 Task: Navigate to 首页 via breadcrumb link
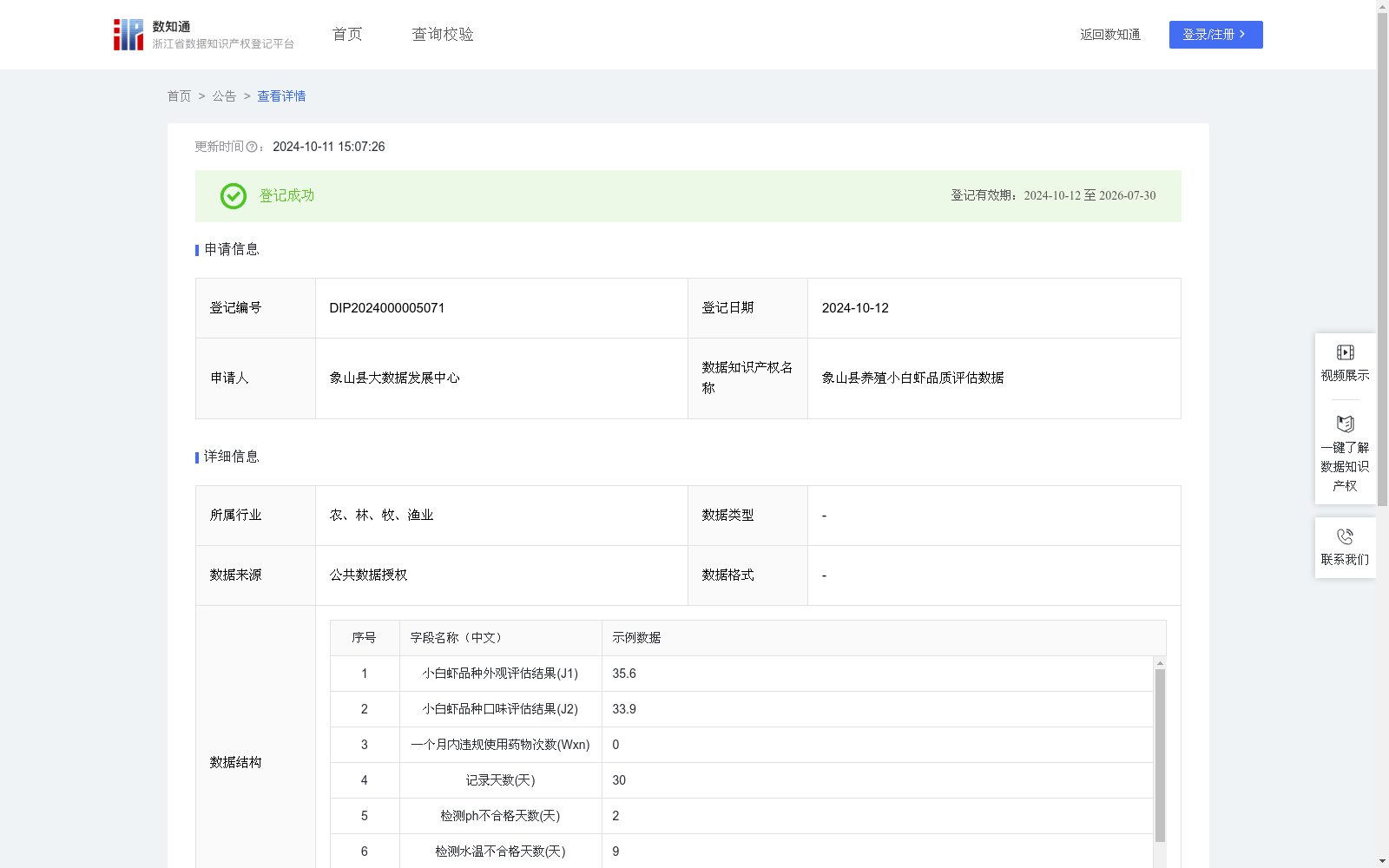click(179, 95)
